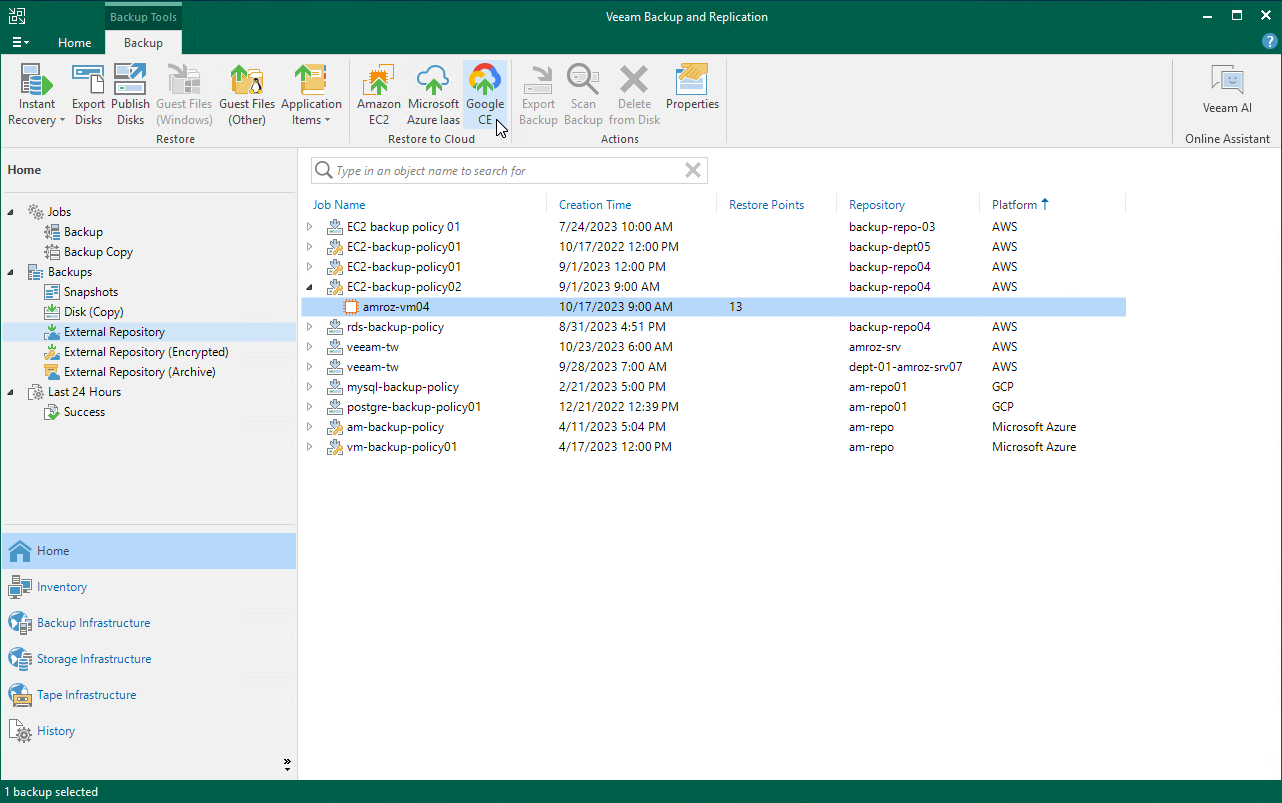Image resolution: width=1282 pixels, height=803 pixels.
Task: Collapse the Last 24 Hours node
Action: tap(12, 392)
